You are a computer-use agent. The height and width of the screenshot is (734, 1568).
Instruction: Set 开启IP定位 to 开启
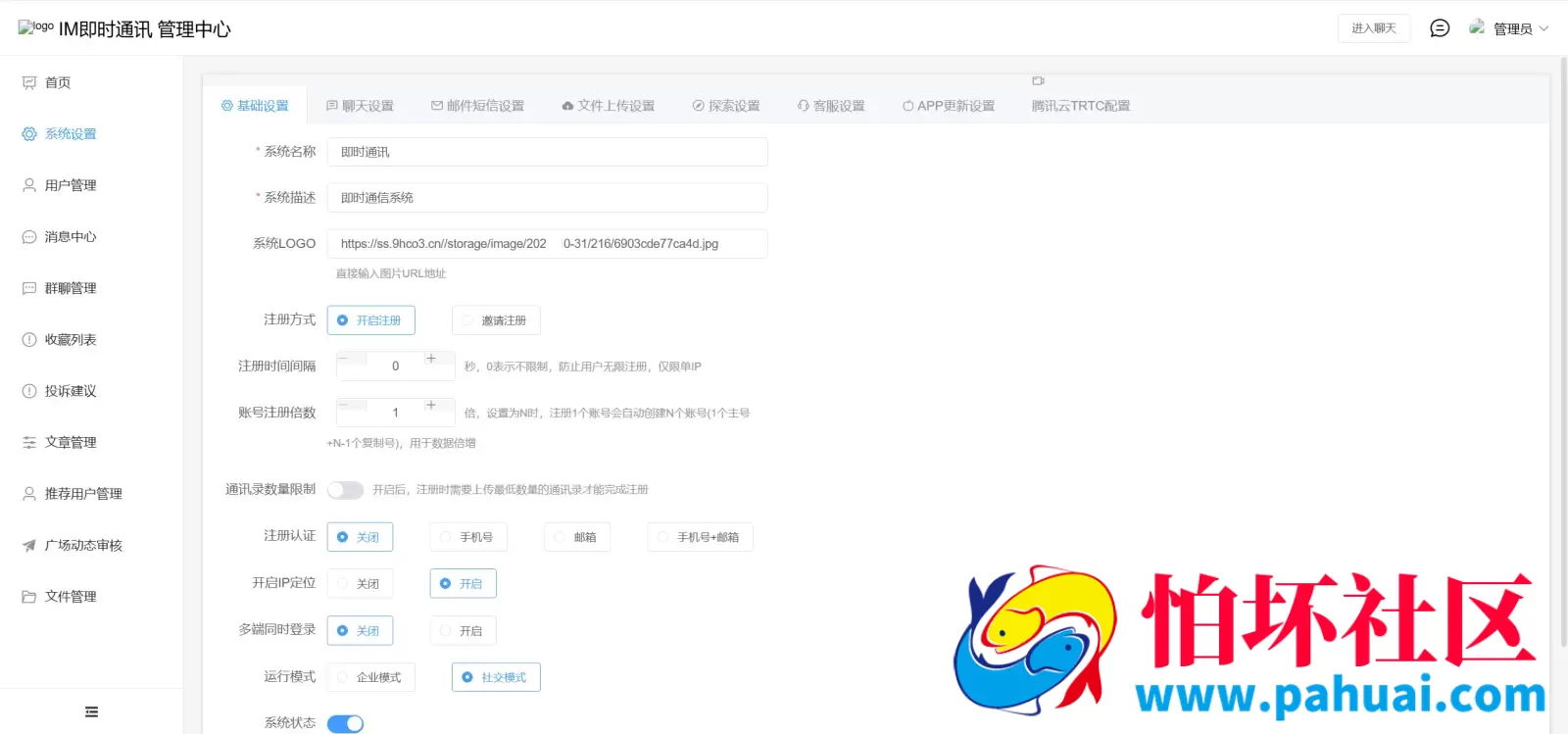[463, 584]
